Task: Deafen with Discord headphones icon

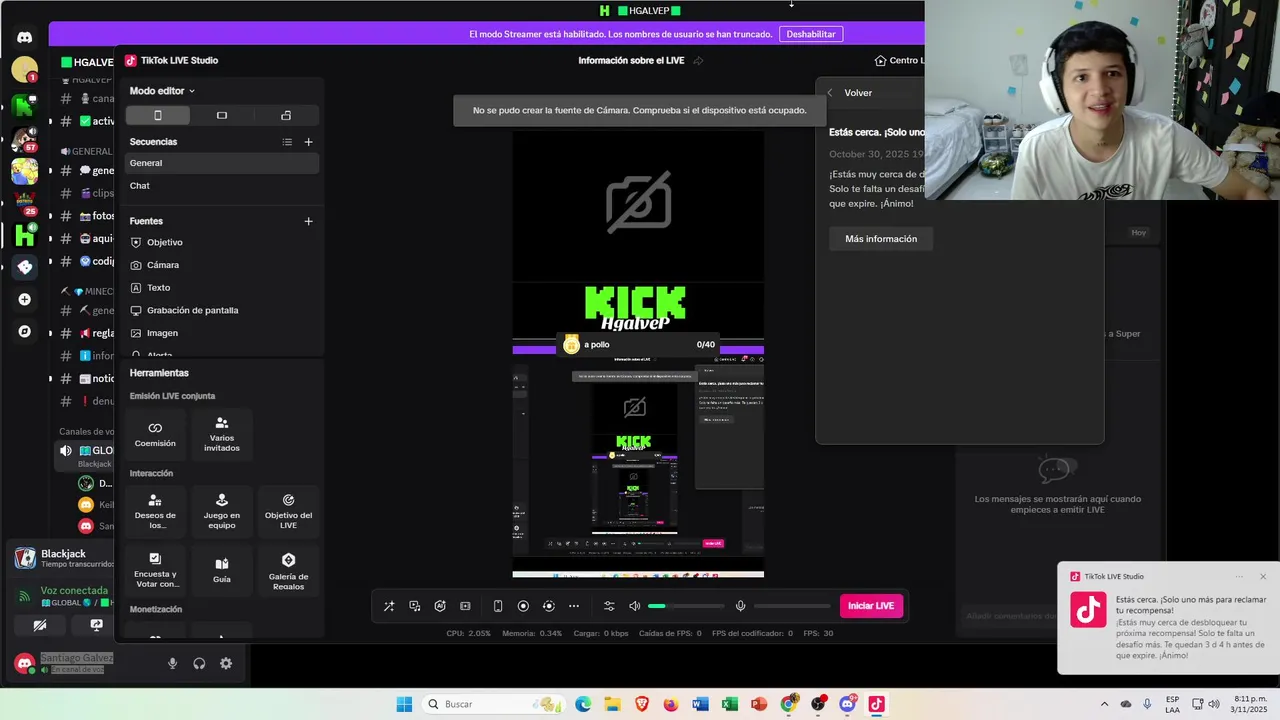Action: [199, 663]
